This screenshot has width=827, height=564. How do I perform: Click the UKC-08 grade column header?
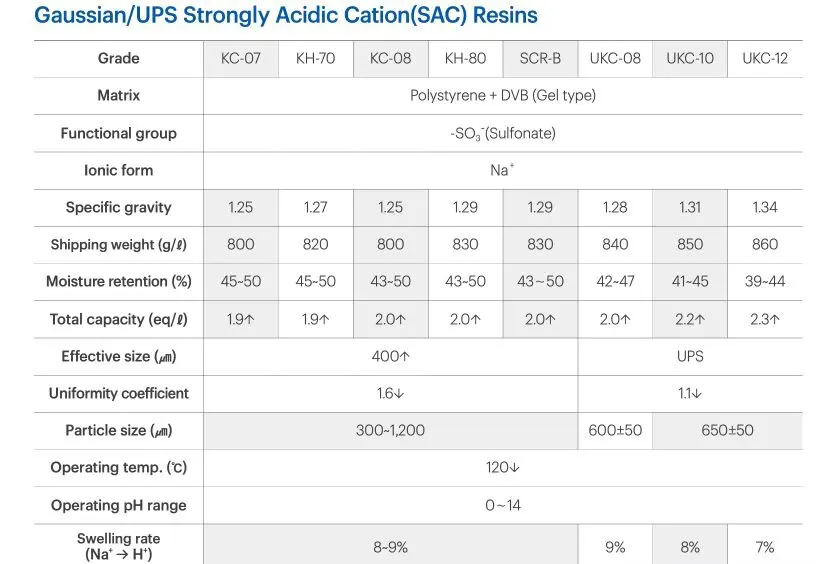pyautogui.click(x=615, y=59)
